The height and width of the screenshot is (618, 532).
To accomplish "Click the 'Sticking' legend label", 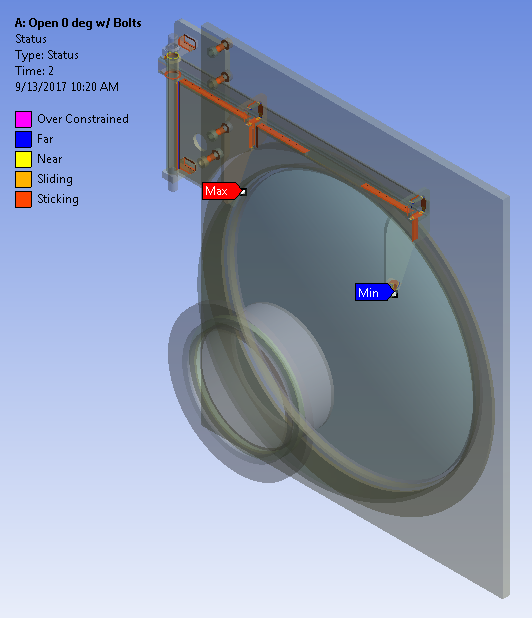I will [58, 199].
